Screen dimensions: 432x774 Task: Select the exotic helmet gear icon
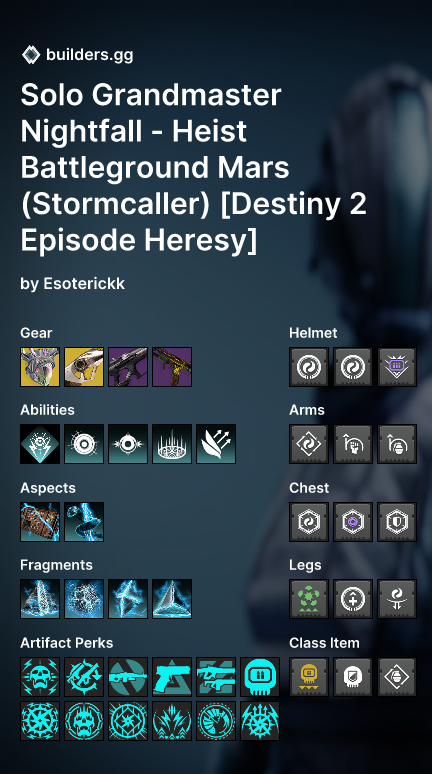pyautogui.click(x=40, y=367)
